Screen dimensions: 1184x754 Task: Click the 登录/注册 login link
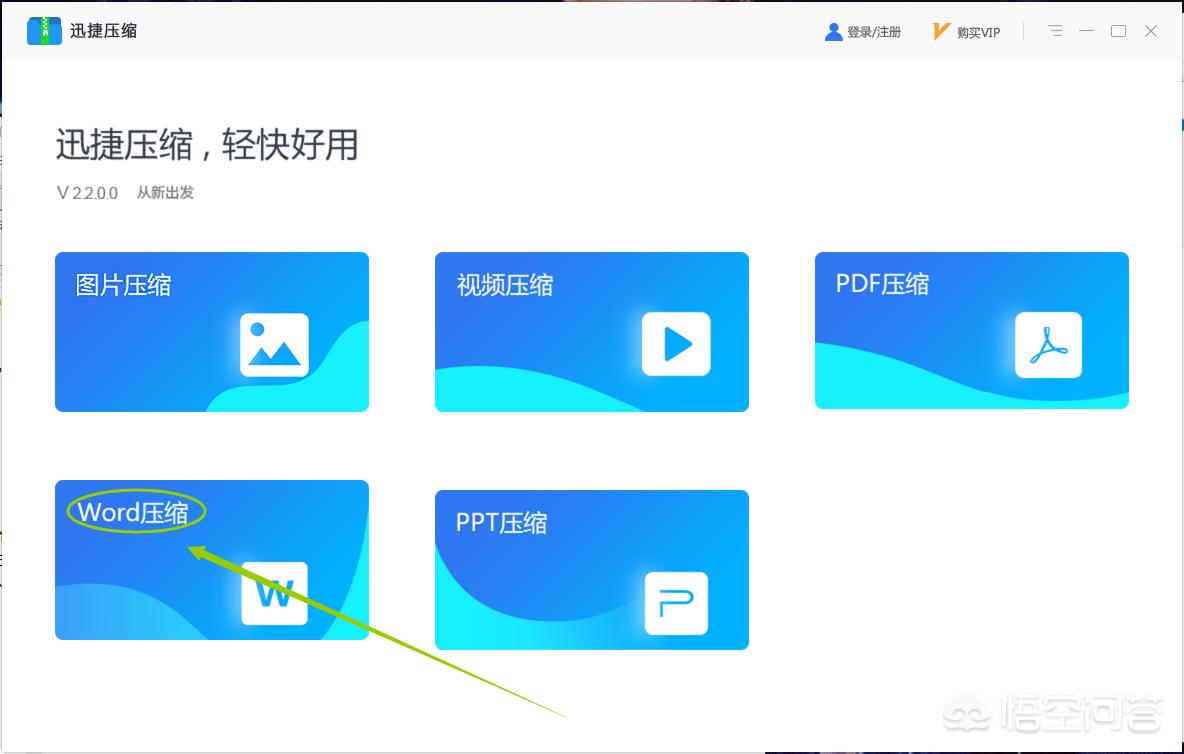point(872,31)
